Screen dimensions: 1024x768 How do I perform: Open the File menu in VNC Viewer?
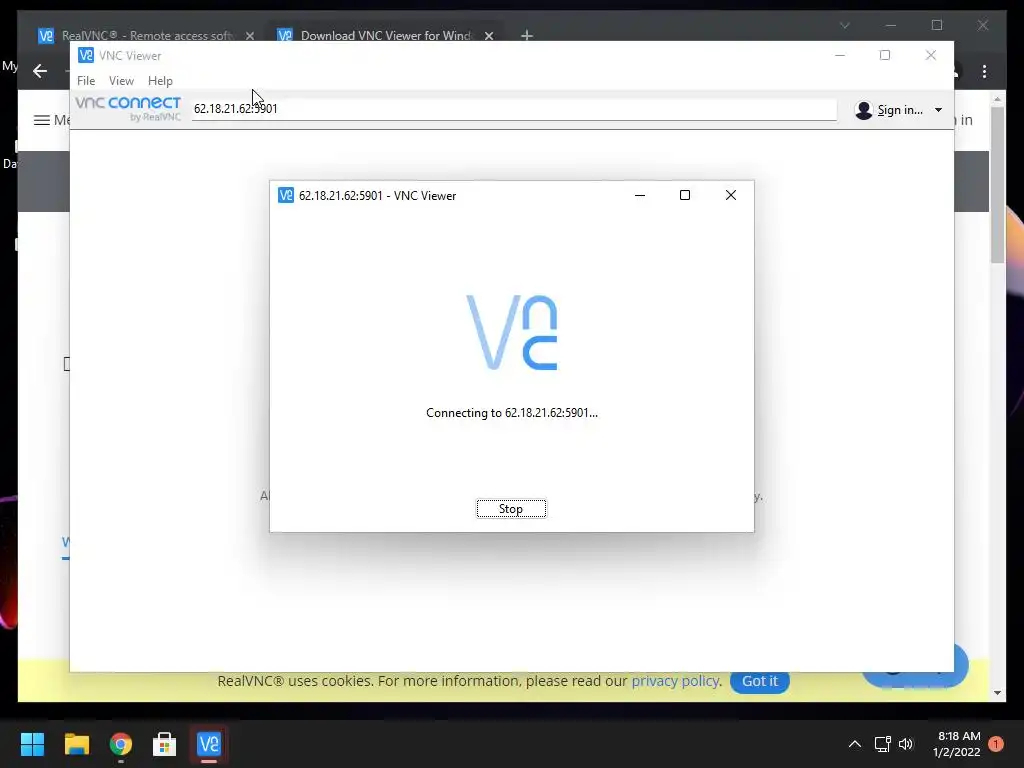[x=86, y=80]
